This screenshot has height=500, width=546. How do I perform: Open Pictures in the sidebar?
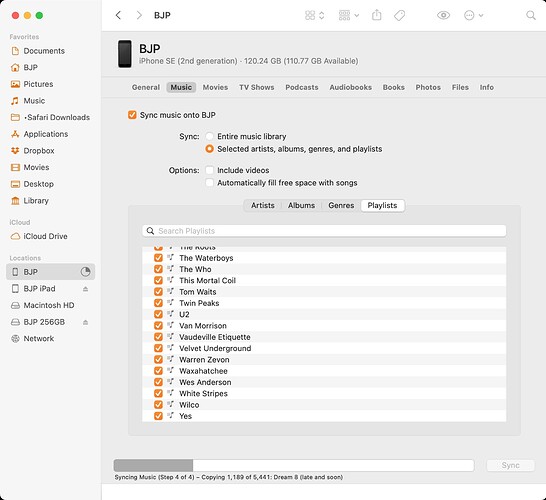click(38, 84)
